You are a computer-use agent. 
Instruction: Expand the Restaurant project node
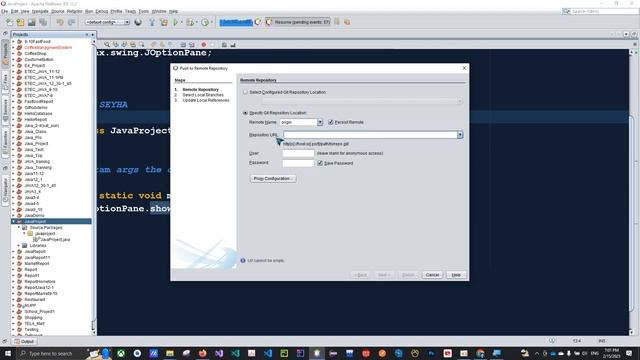13,299
